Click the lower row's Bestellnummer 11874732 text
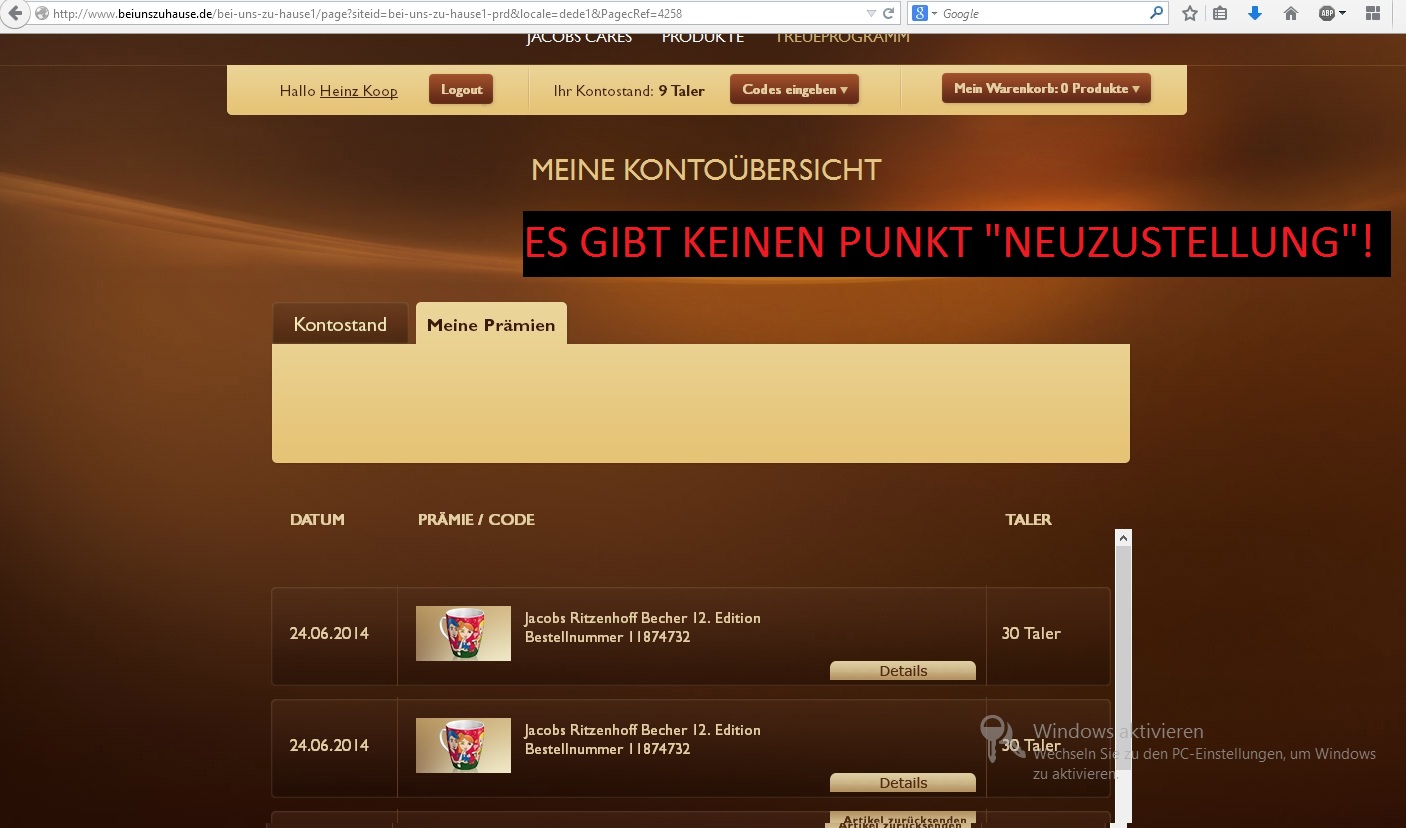Screen dimensions: 1406x828 607,749
